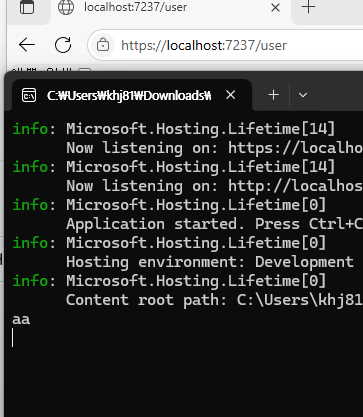
Task: Open the browser tab actions menu icon
Action: (x=27, y=7)
